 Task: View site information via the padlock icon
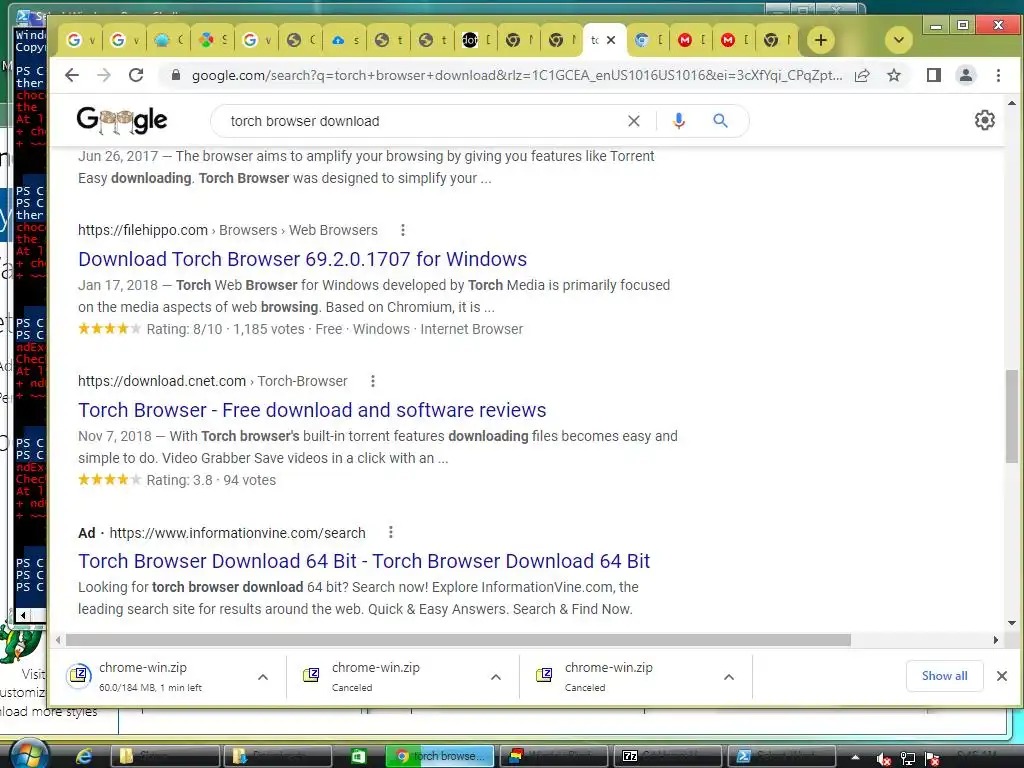tap(176, 75)
